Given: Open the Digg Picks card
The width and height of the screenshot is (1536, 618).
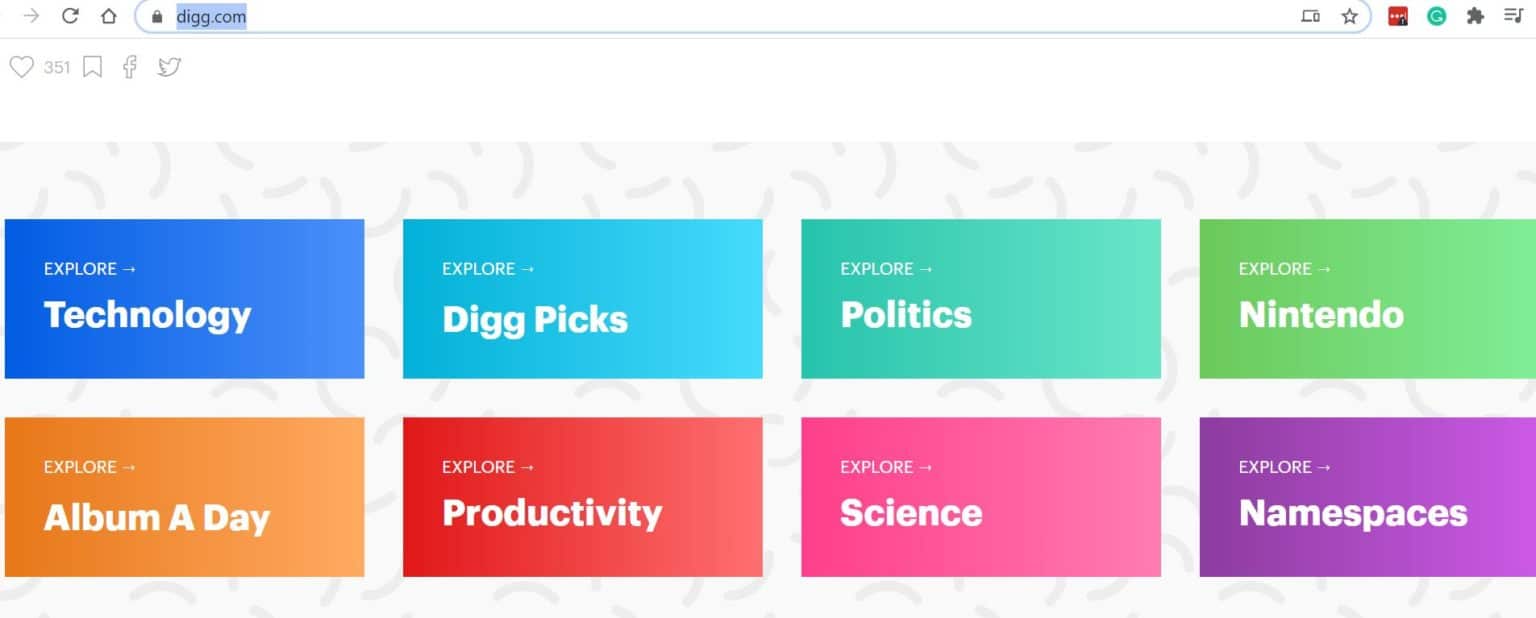Looking at the screenshot, I should tap(582, 299).
